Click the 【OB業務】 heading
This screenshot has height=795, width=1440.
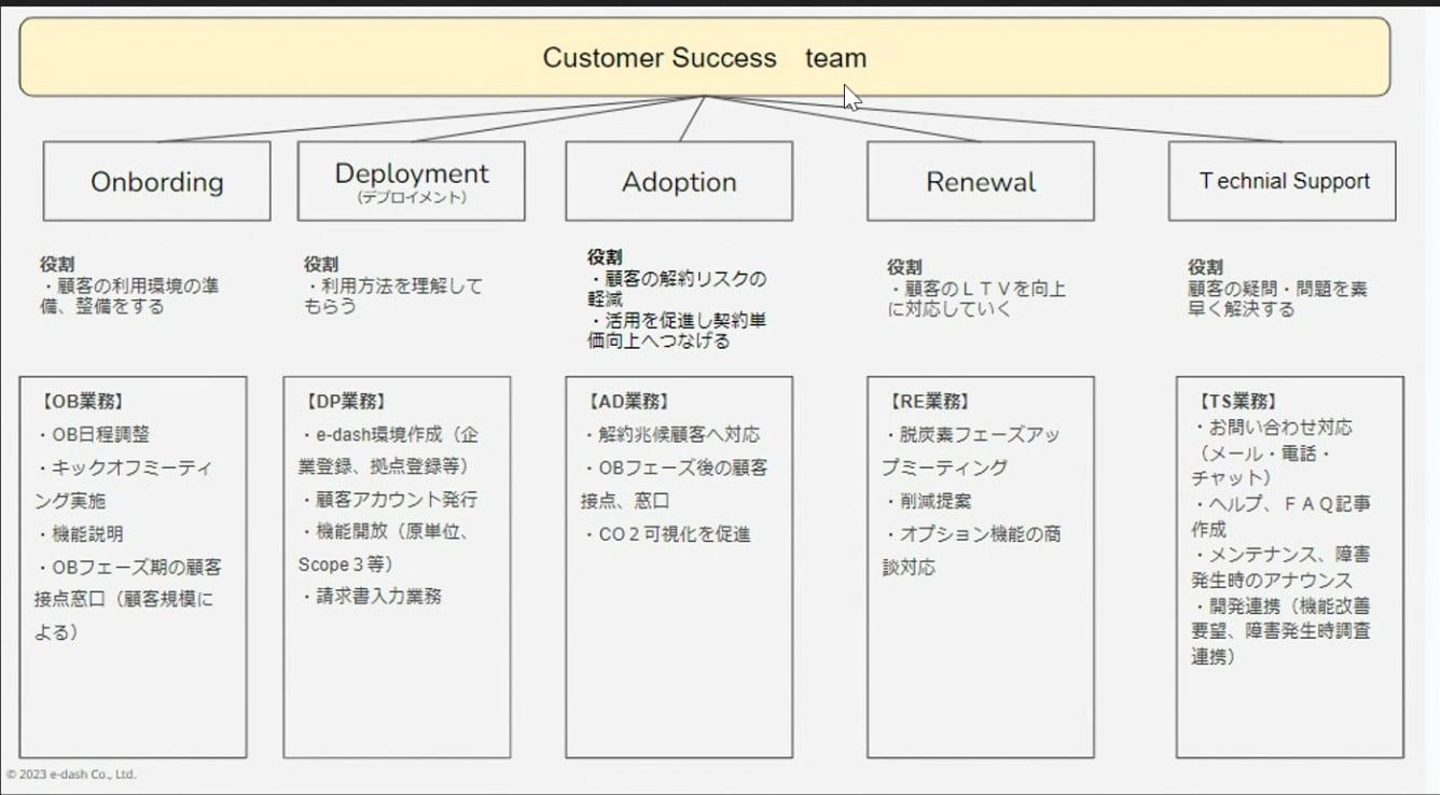(83, 401)
